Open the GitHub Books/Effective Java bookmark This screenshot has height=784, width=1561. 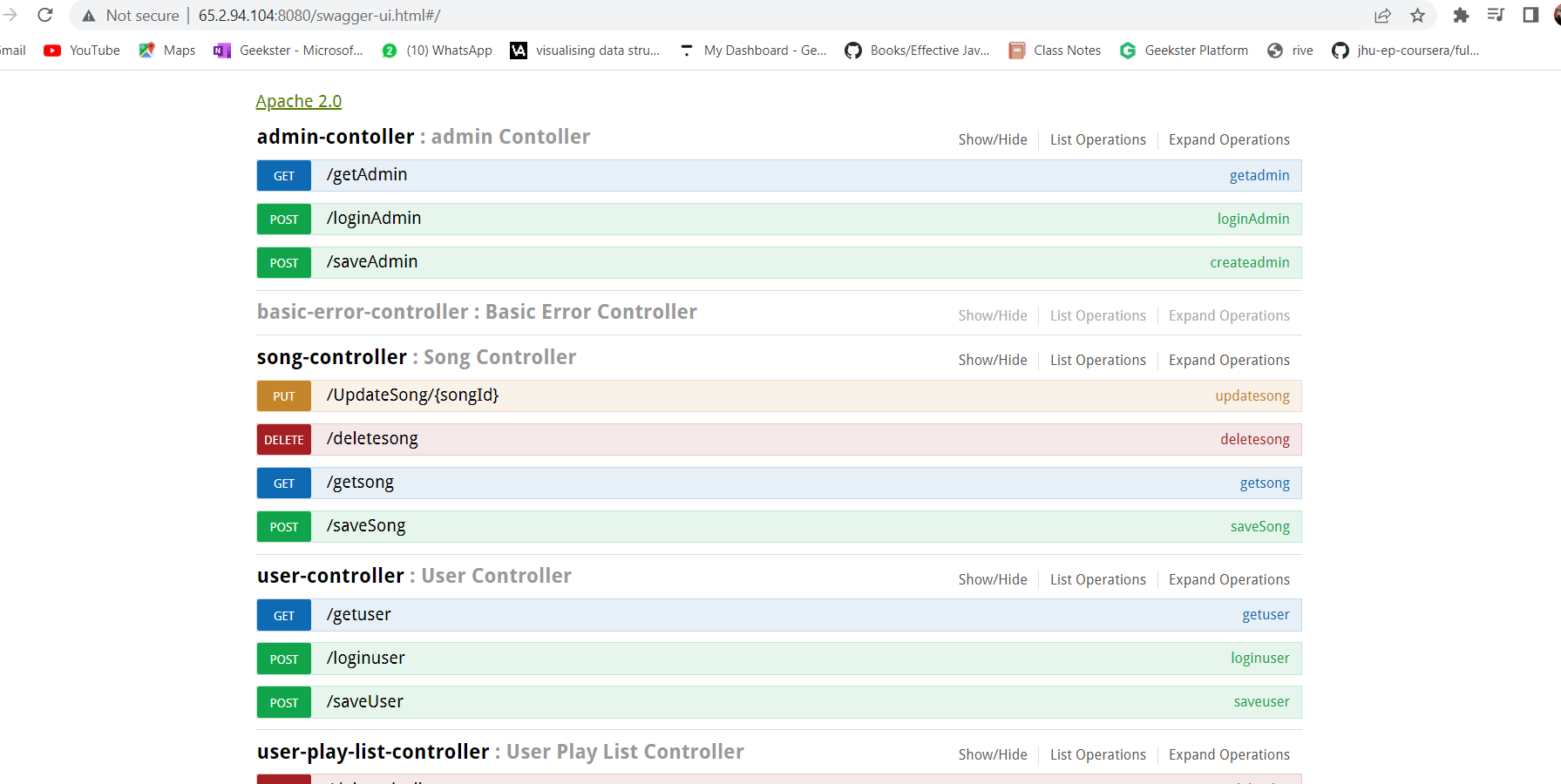click(x=917, y=50)
